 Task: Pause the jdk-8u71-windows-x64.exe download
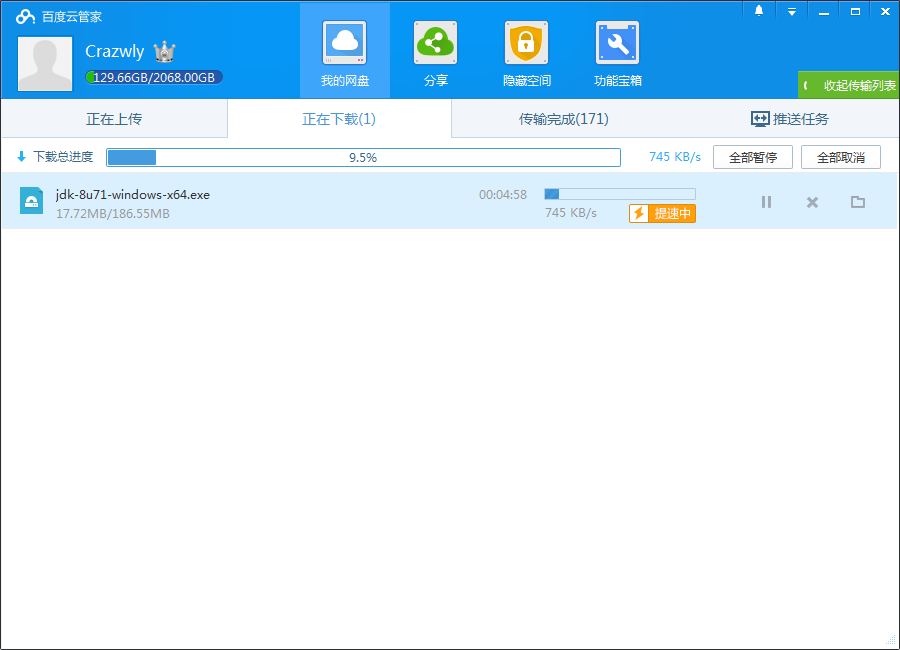766,202
